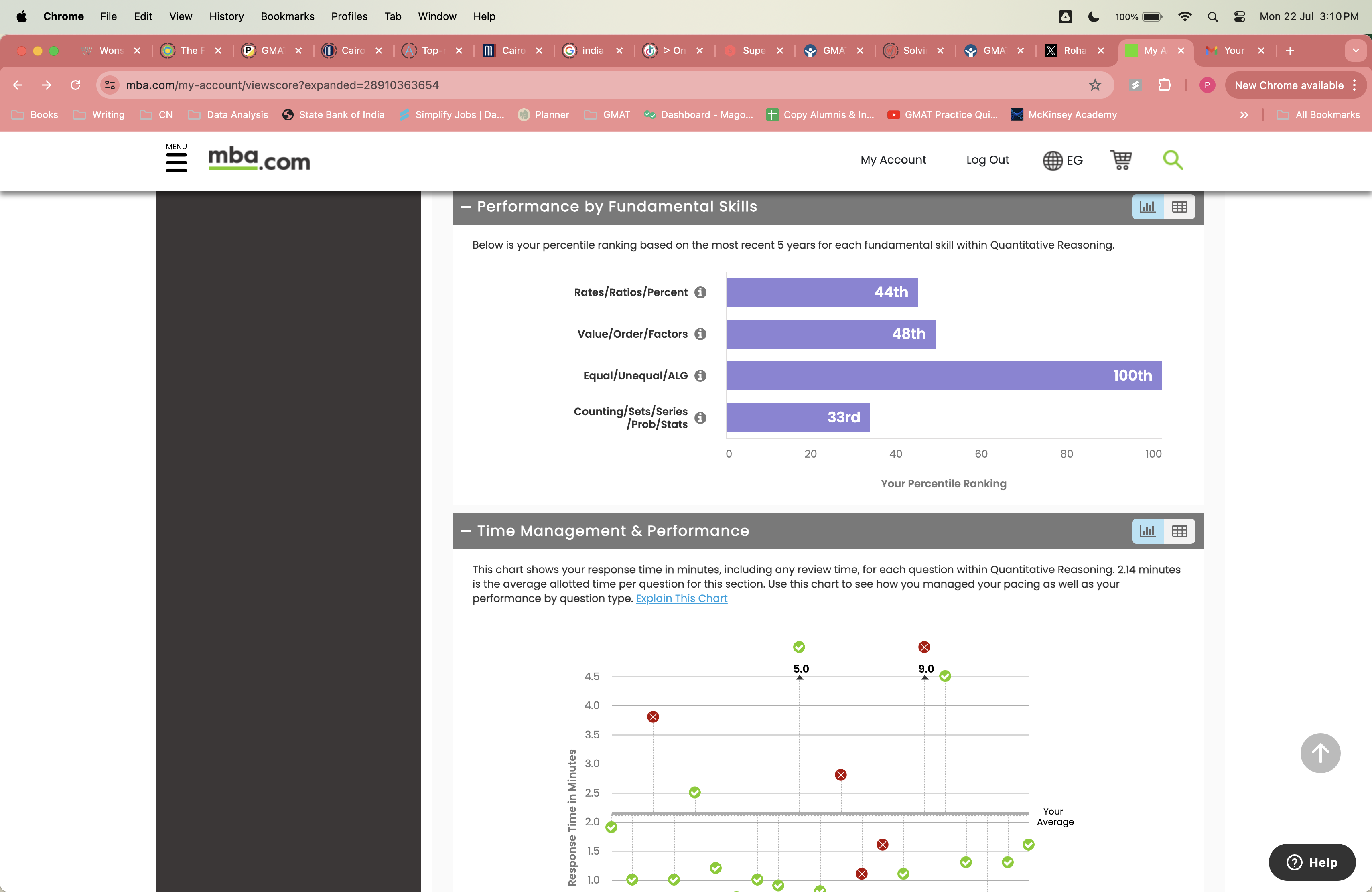Click info icon beside Equal/Unequal/ALG
Viewport: 1372px width, 892px height.
tap(700, 376)
